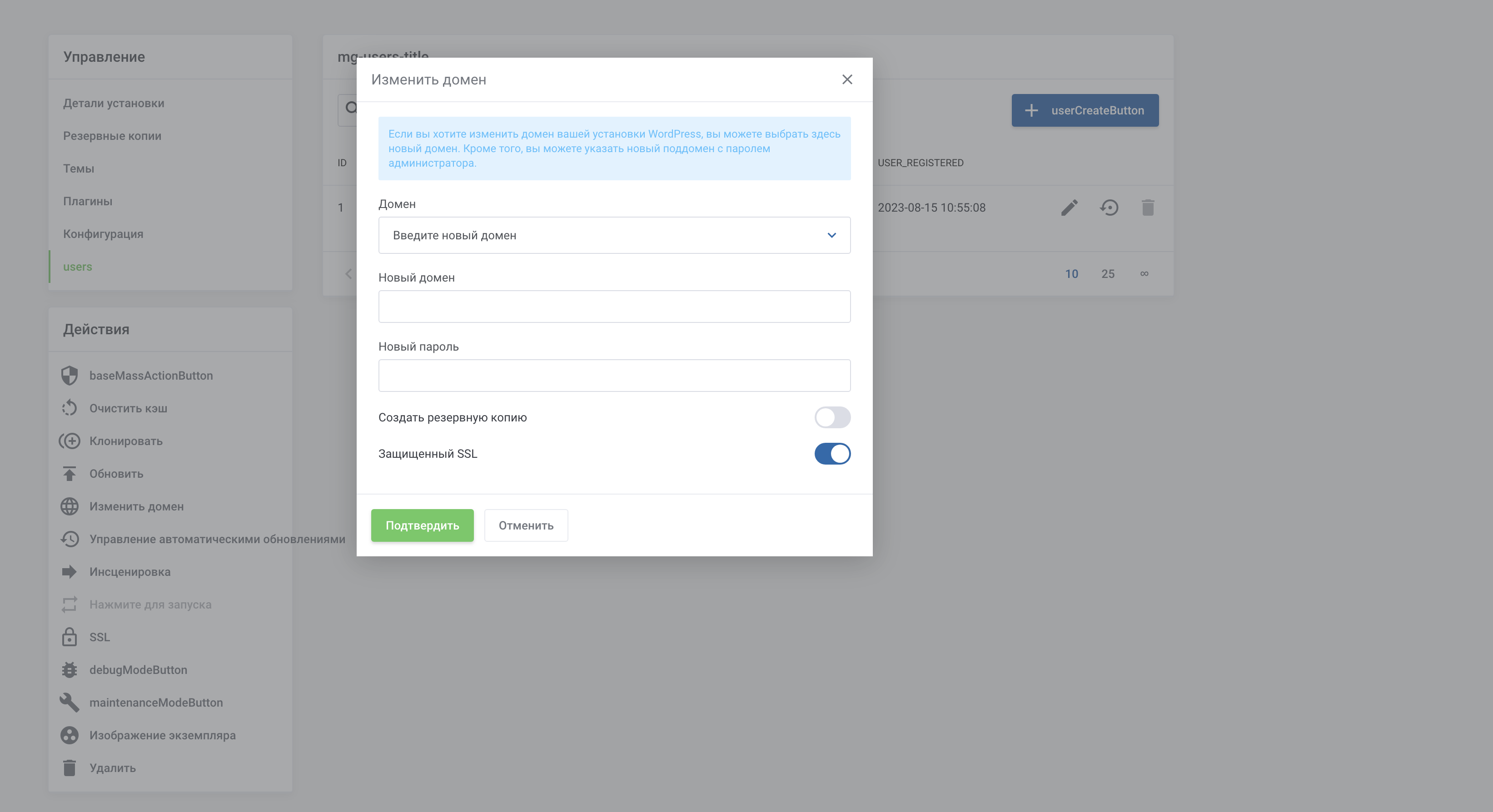Click the Изображение экземпляра icon
The image size is (1493, 812).
point(69,735)
